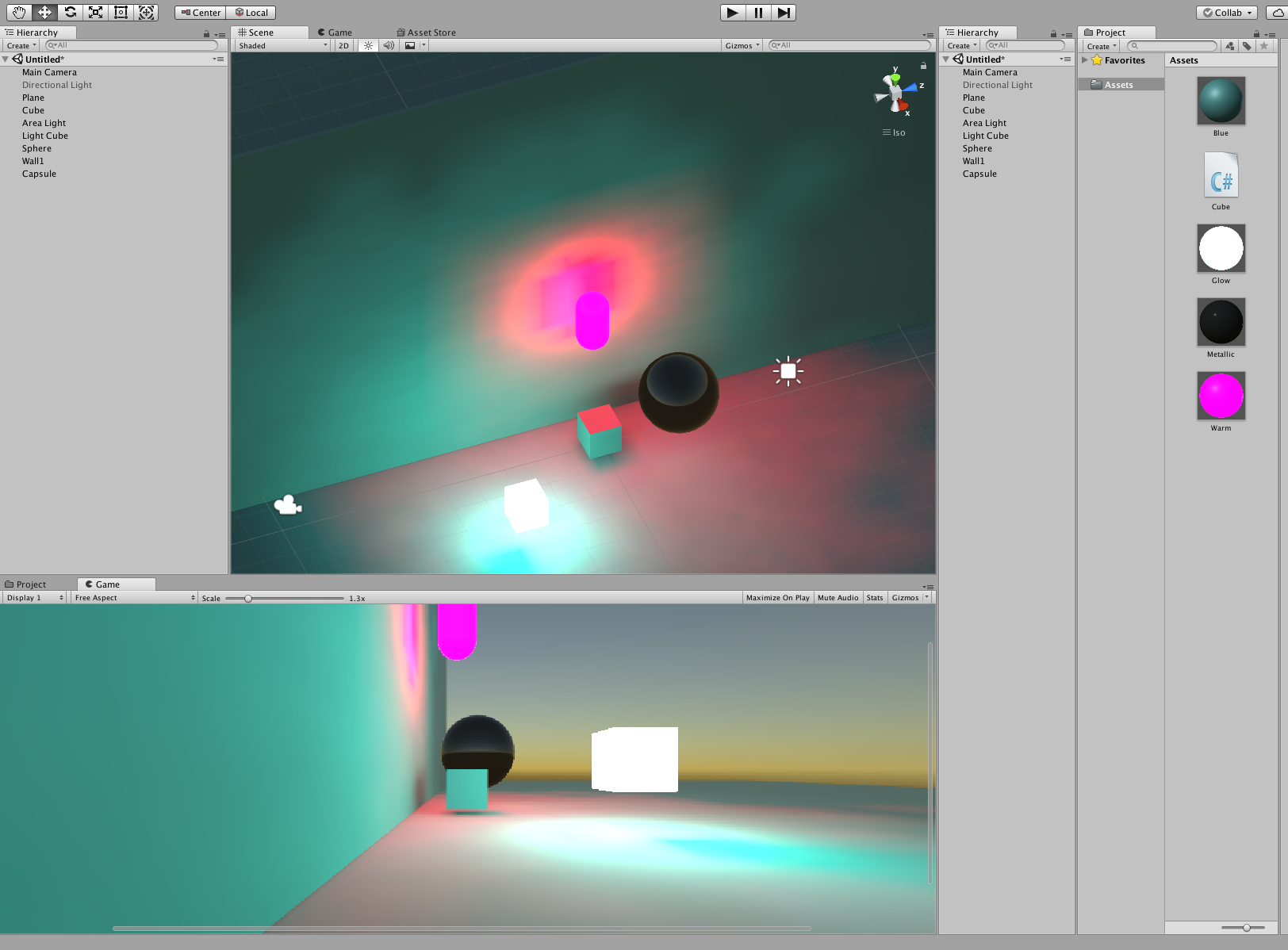Select the Rotate tool

70,12
